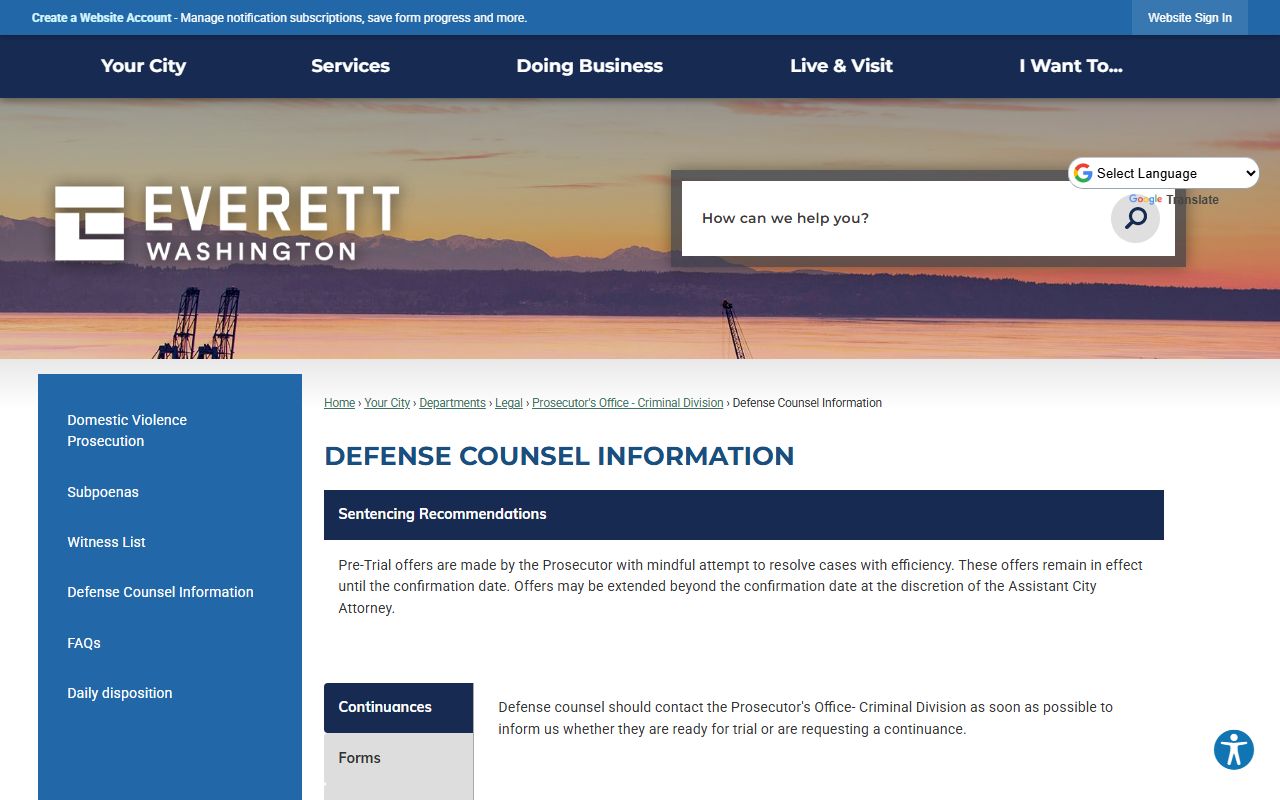
Task: Open the I Want To... menu
Action: (x=1070, y=66)
